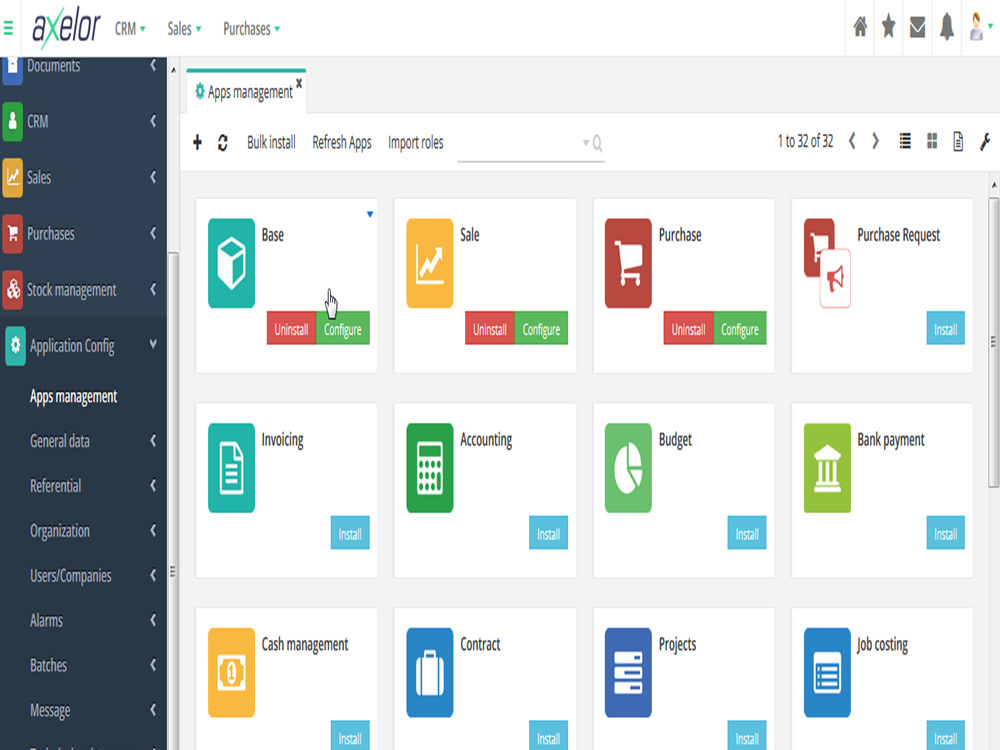Open the user profile avatar menu
The height and width of the screenshot is (750, 1000).
pyautogui.click(x=980, y=27)
